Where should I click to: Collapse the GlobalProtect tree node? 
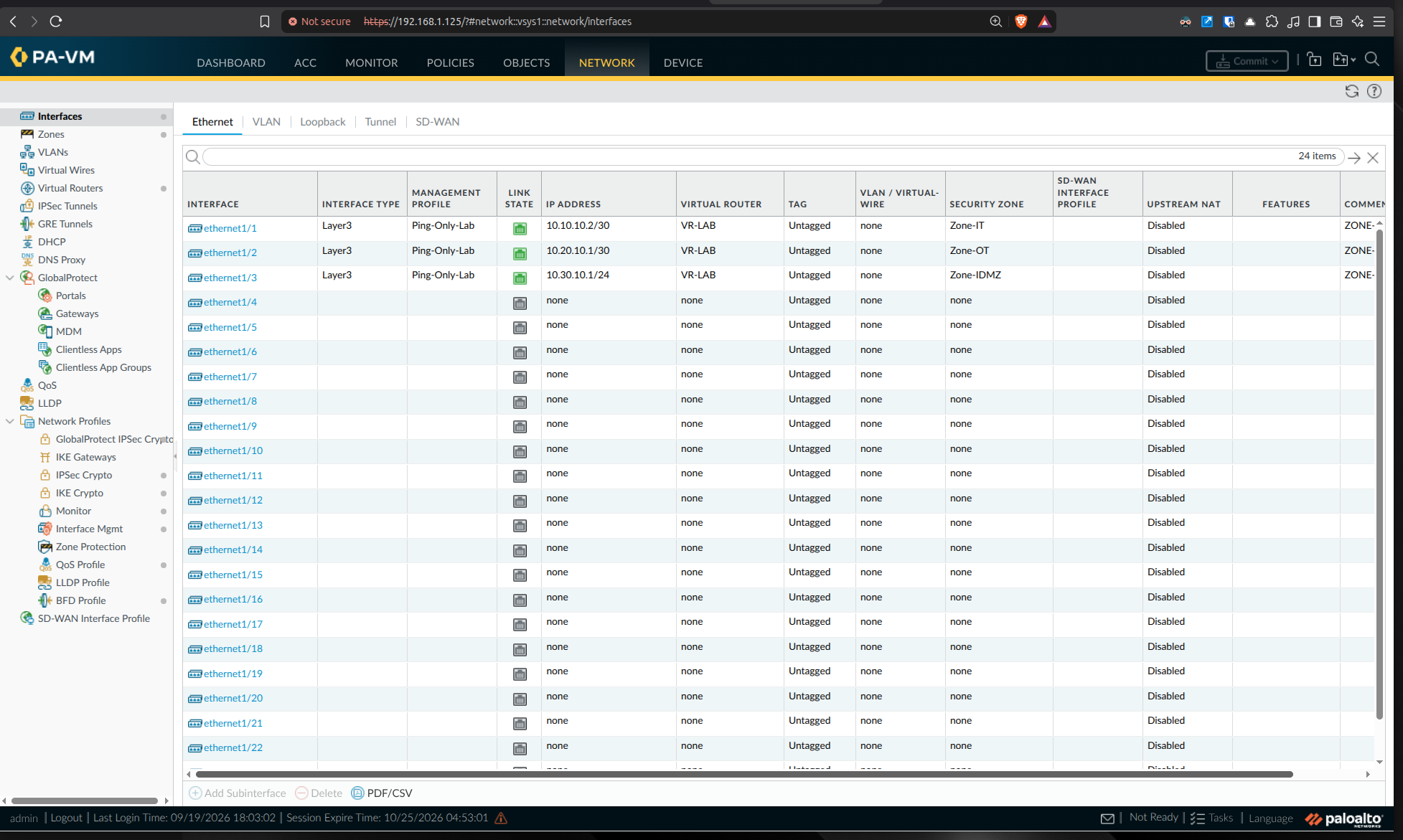tap(10, 278)
